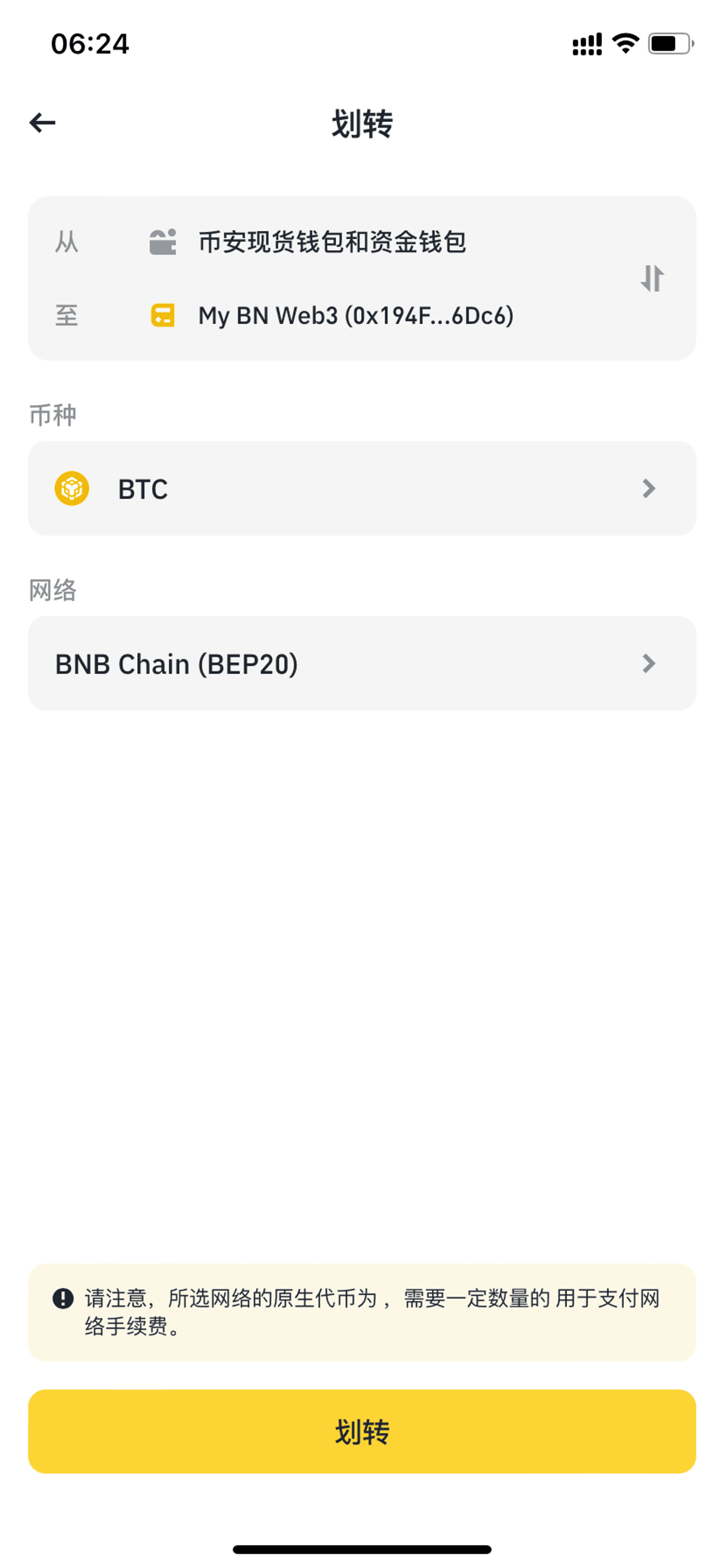Click the yellow Web3 wallet icon
The height and width of the screenshot is (1568, 724).
(163, 315)
